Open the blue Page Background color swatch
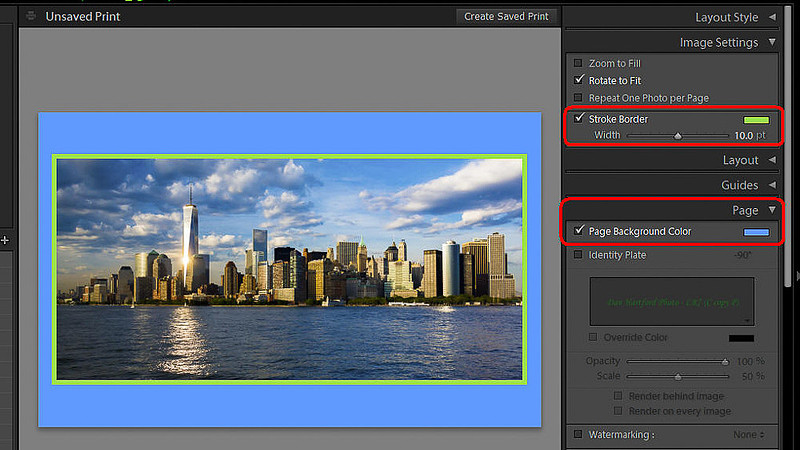Image resolution: width=800 pixels, height=450 pixels. click(756, 232)
